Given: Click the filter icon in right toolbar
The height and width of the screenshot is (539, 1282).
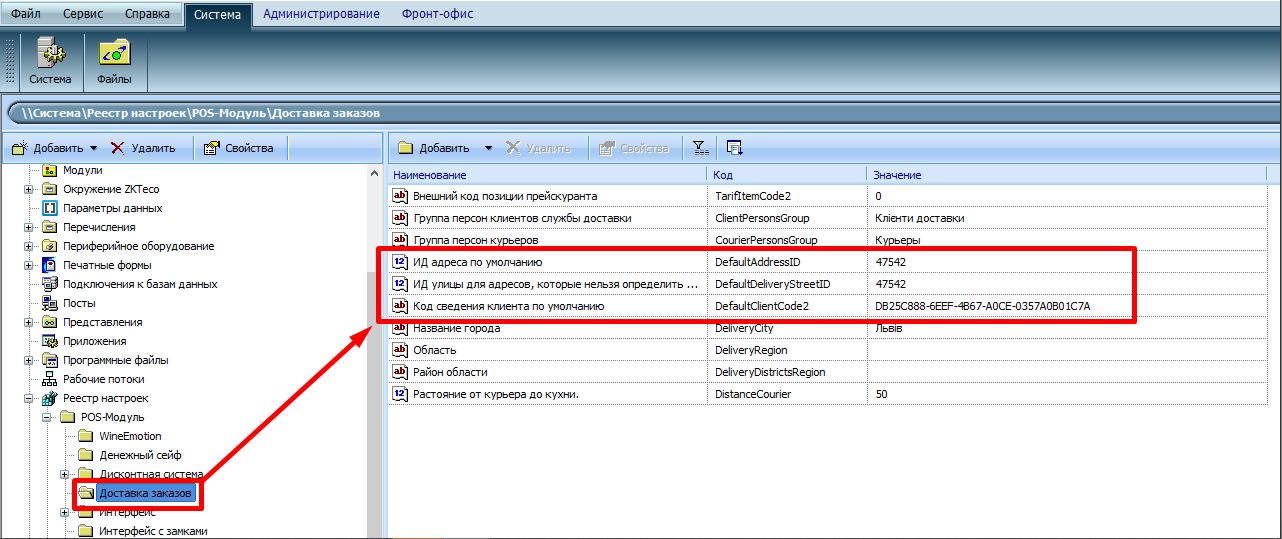Looking at the screenshot, I should coord(701,148).
